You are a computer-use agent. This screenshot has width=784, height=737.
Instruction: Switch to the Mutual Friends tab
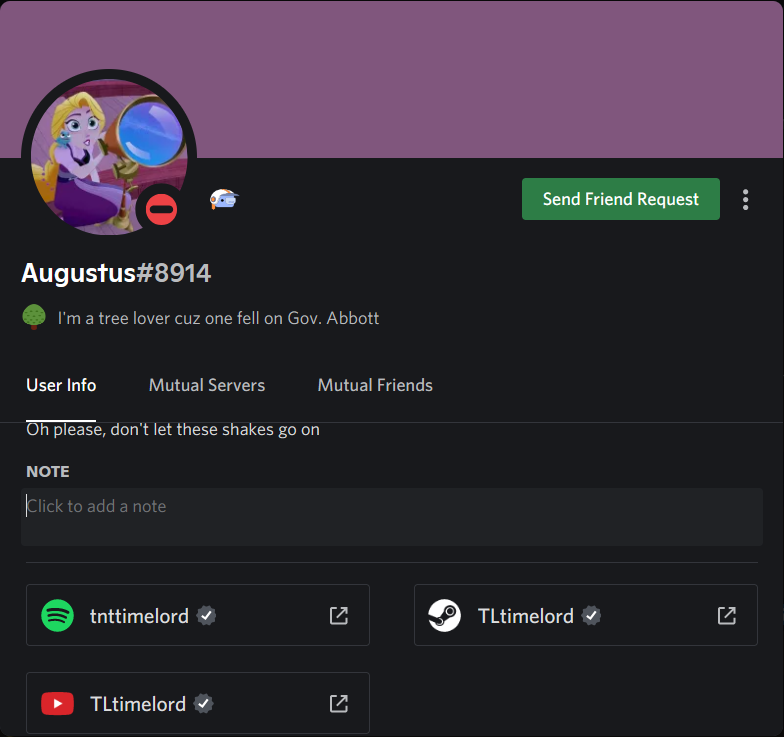[375, 385]
